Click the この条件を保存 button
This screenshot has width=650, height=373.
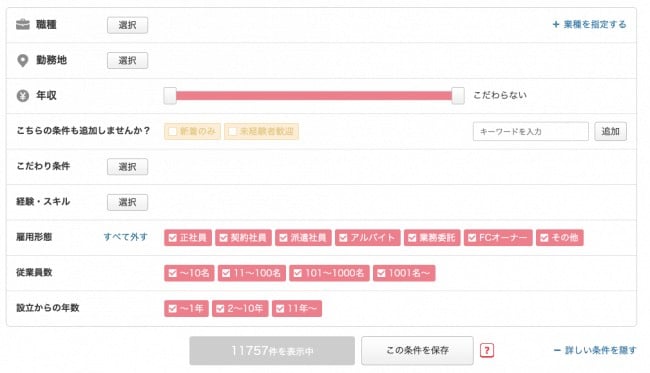click(x=417, y=351)
